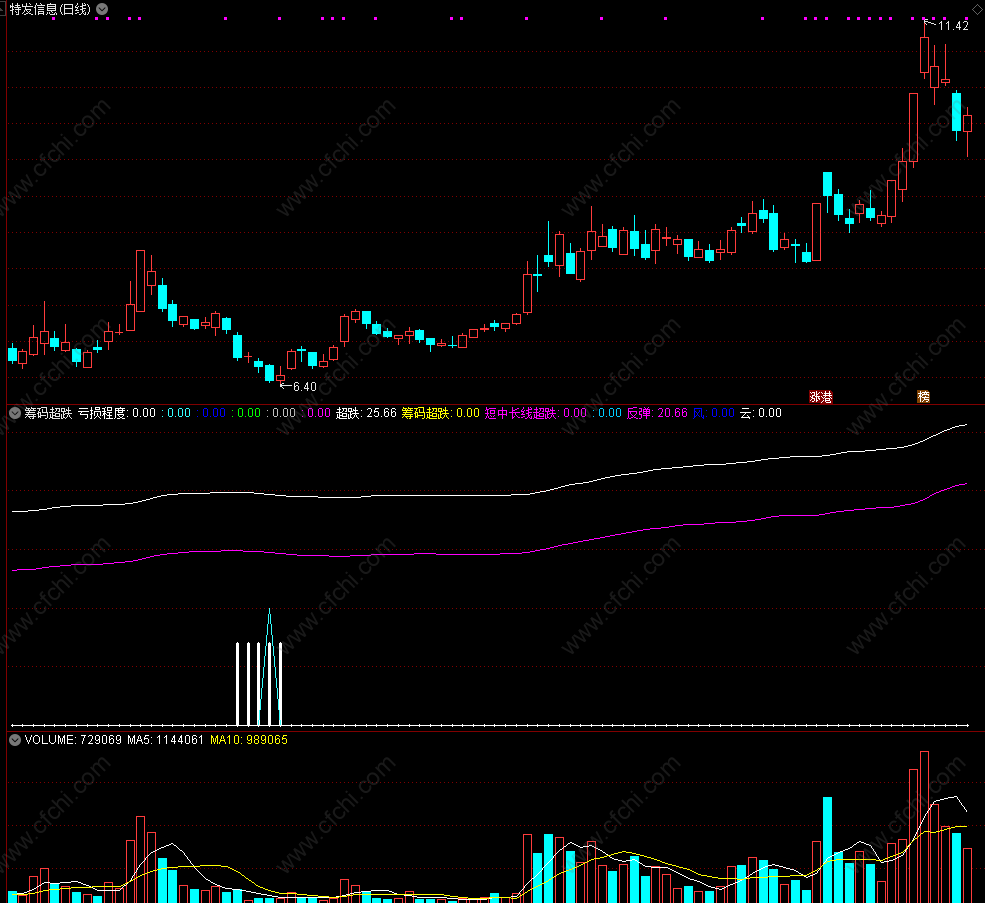Click the VOLUME: 729069 label
This screenshot has width=985, height=903.
(73, 740)
